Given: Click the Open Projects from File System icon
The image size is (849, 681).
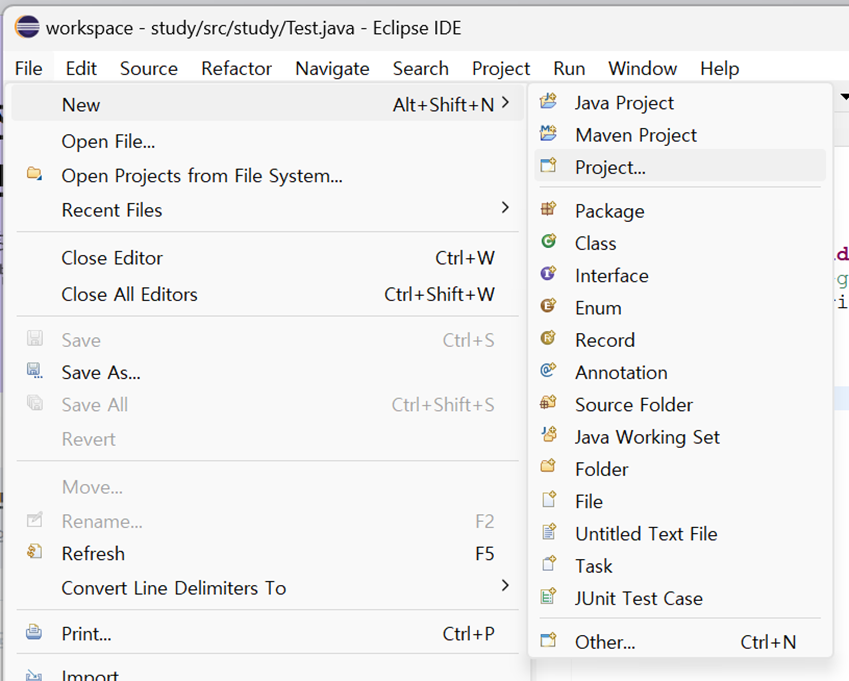Looking at the screenshot, I should click(35, 174).
